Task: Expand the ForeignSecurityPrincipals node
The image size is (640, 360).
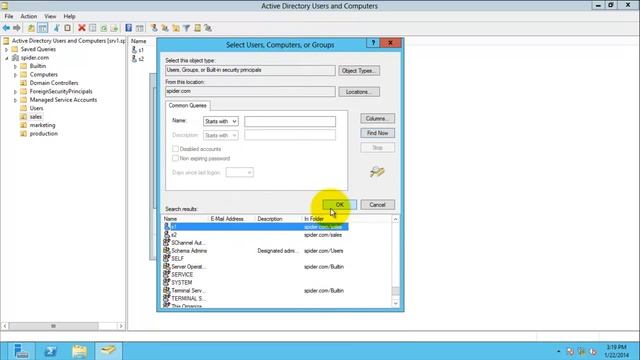Action: click(x=16, y=91)
